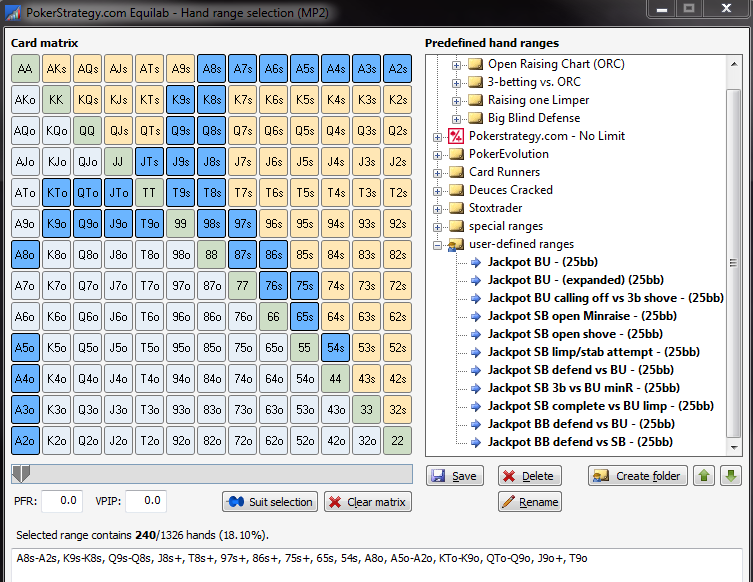Click the PFR value field
Viewport: 753px width, 582px height.
62,501
